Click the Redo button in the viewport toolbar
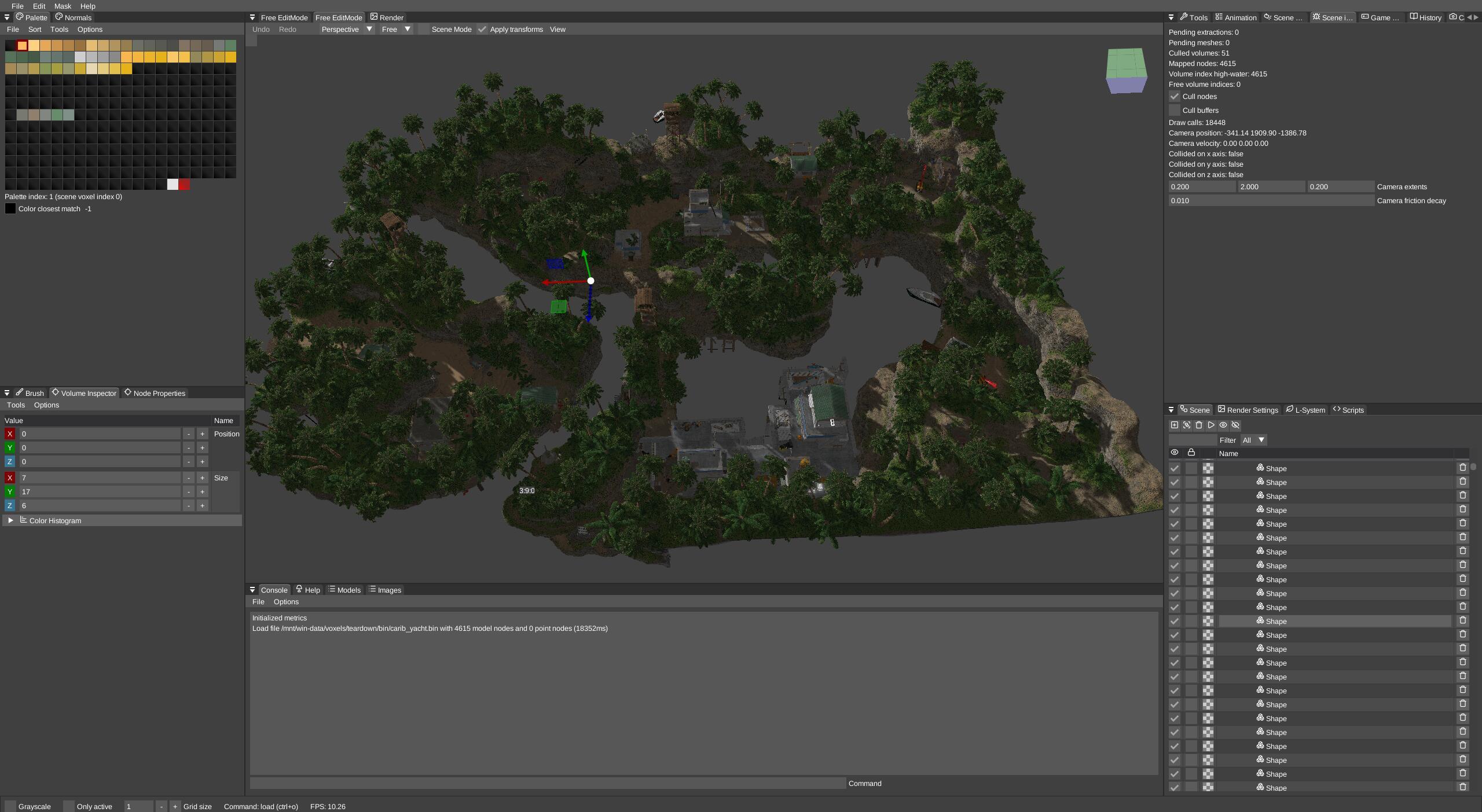The height and width of the screenshot is (812, 1482). [288, 29]
